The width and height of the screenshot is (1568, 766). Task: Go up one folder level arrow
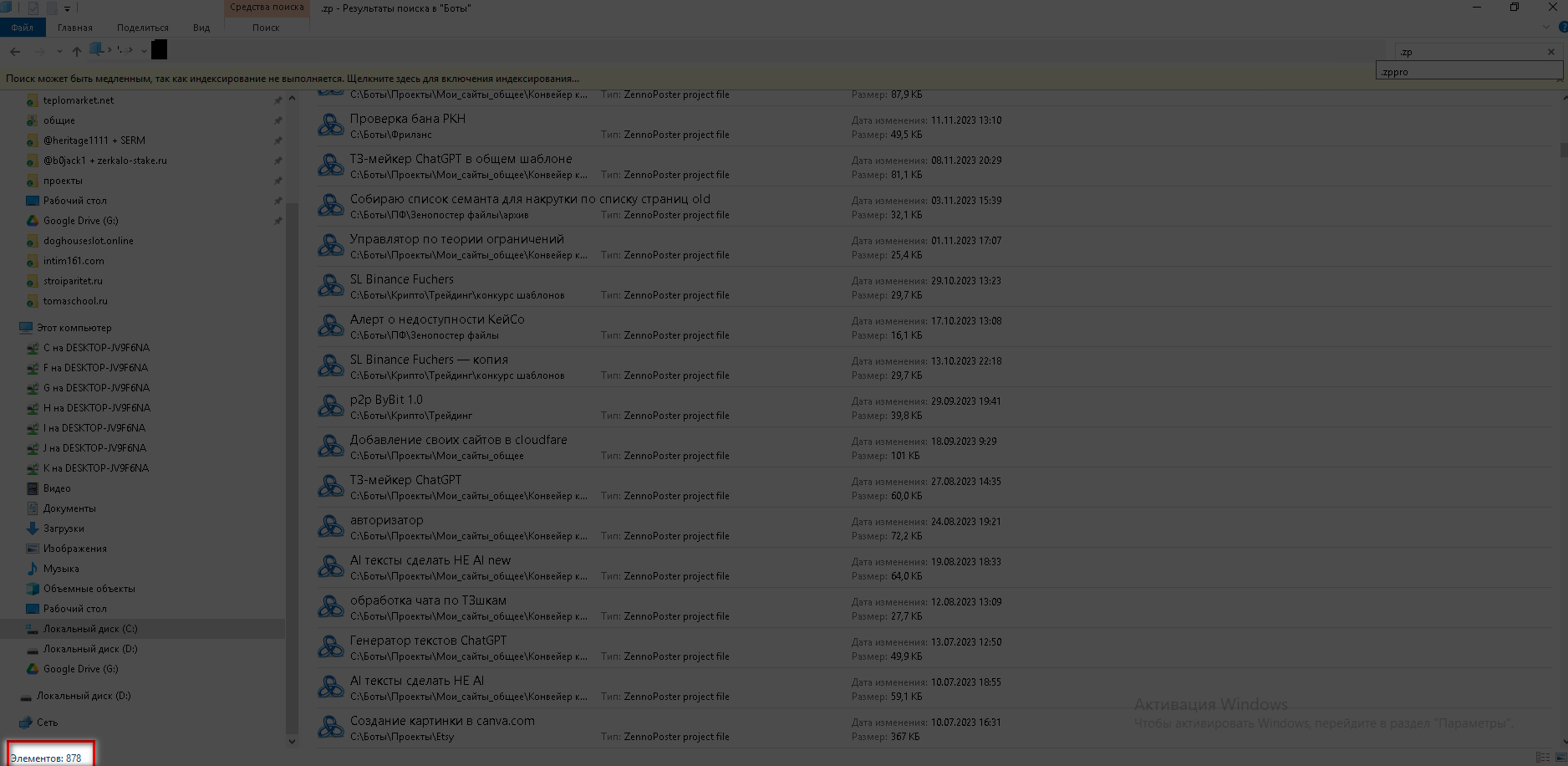click(x=77, y=51)
